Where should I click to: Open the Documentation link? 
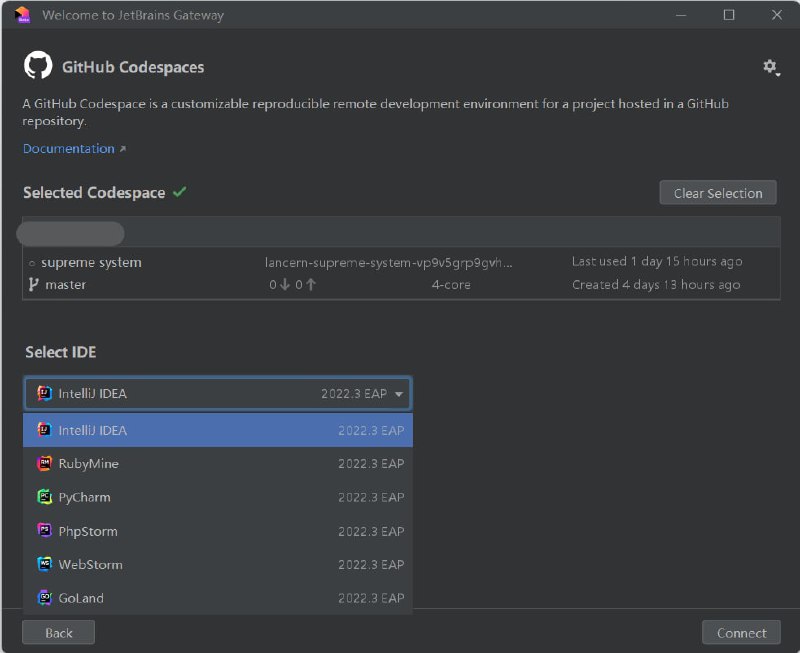pos(69,148)
